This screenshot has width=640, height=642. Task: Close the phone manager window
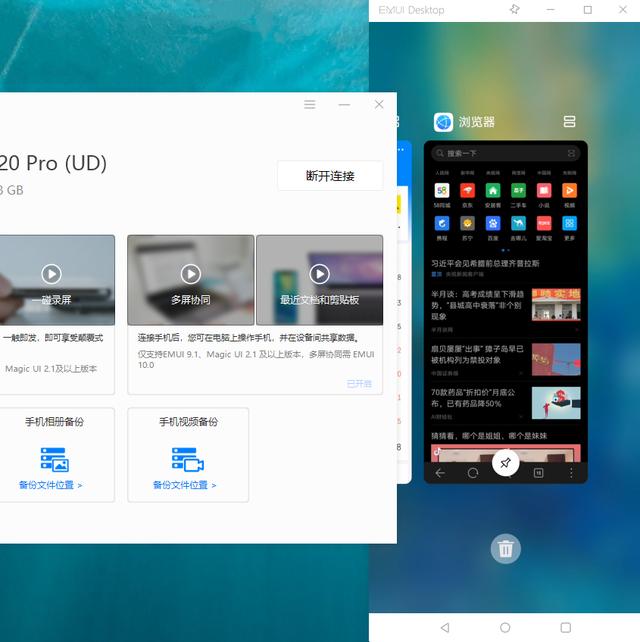pos(379,104)
